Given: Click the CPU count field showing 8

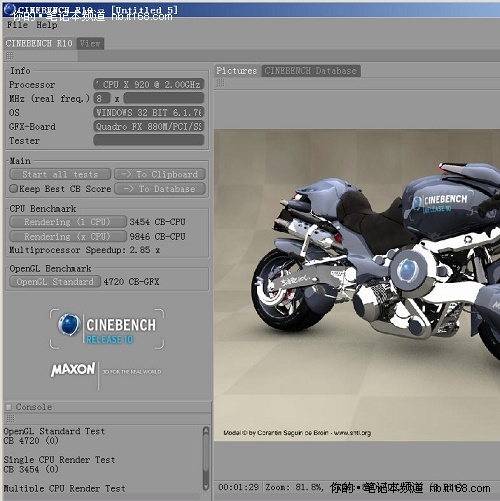Looking at the screenshot, I should click(x=102, y=98).
